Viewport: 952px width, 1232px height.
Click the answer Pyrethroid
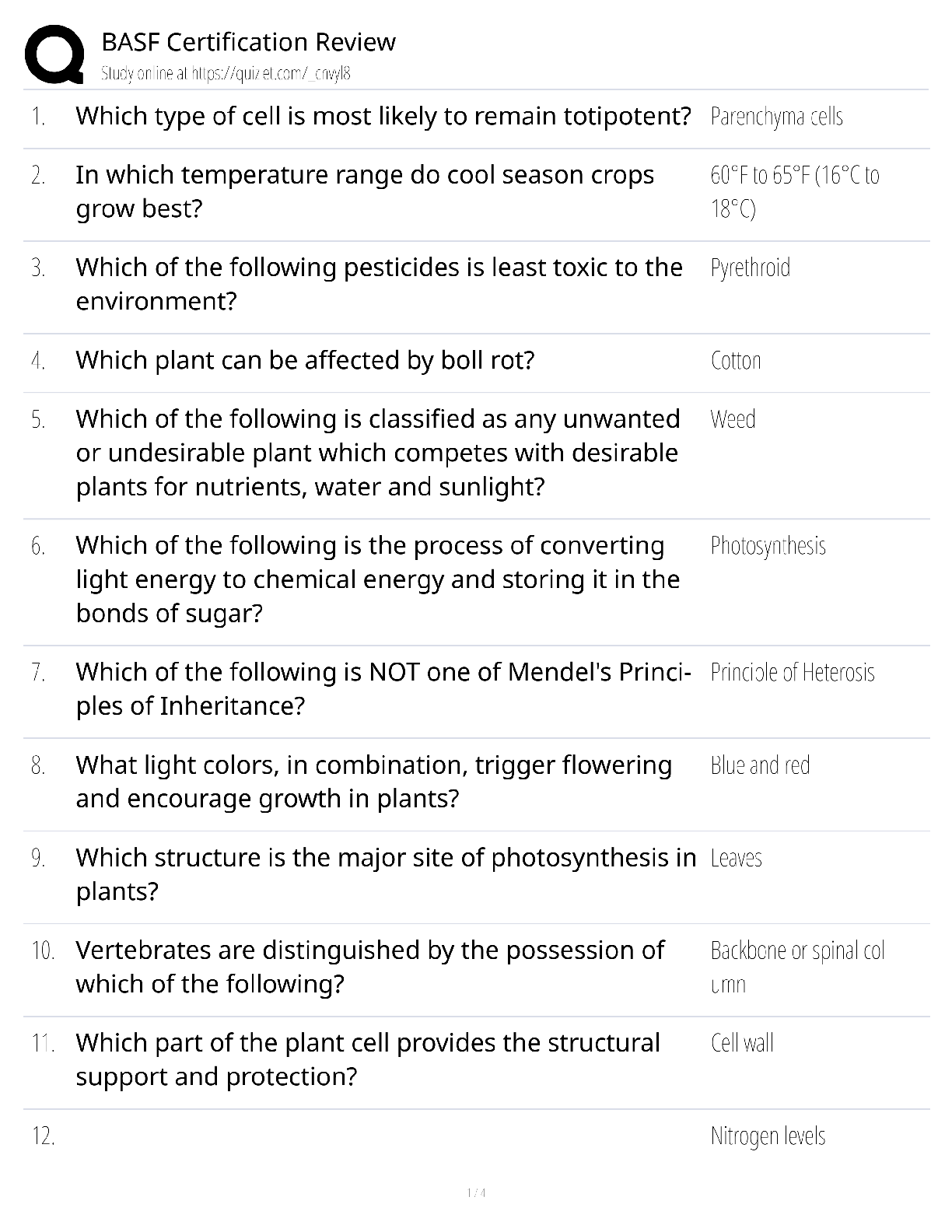click(x=751, y=268)
